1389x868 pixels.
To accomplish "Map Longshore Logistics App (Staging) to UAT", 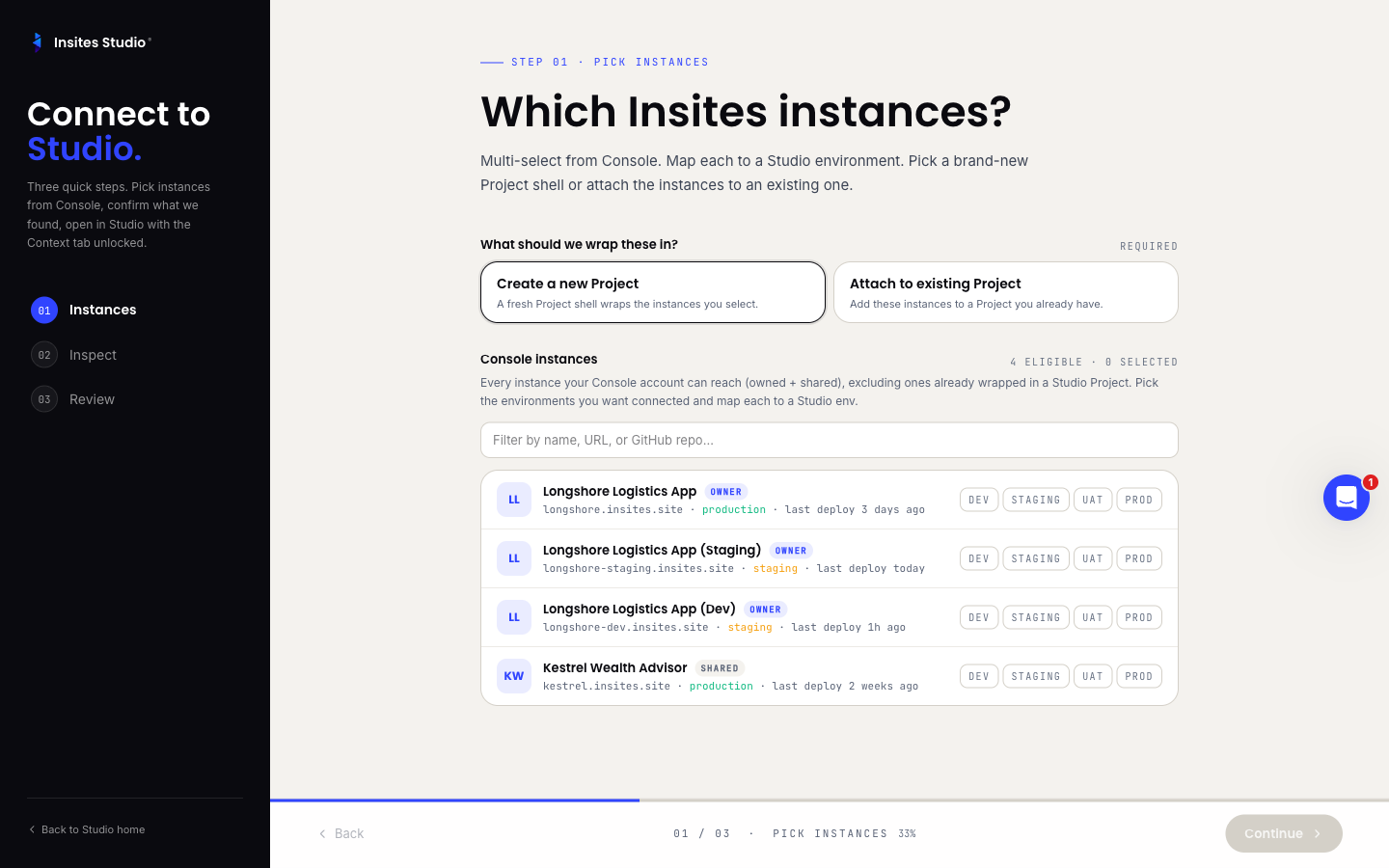I will [1093, 558].
